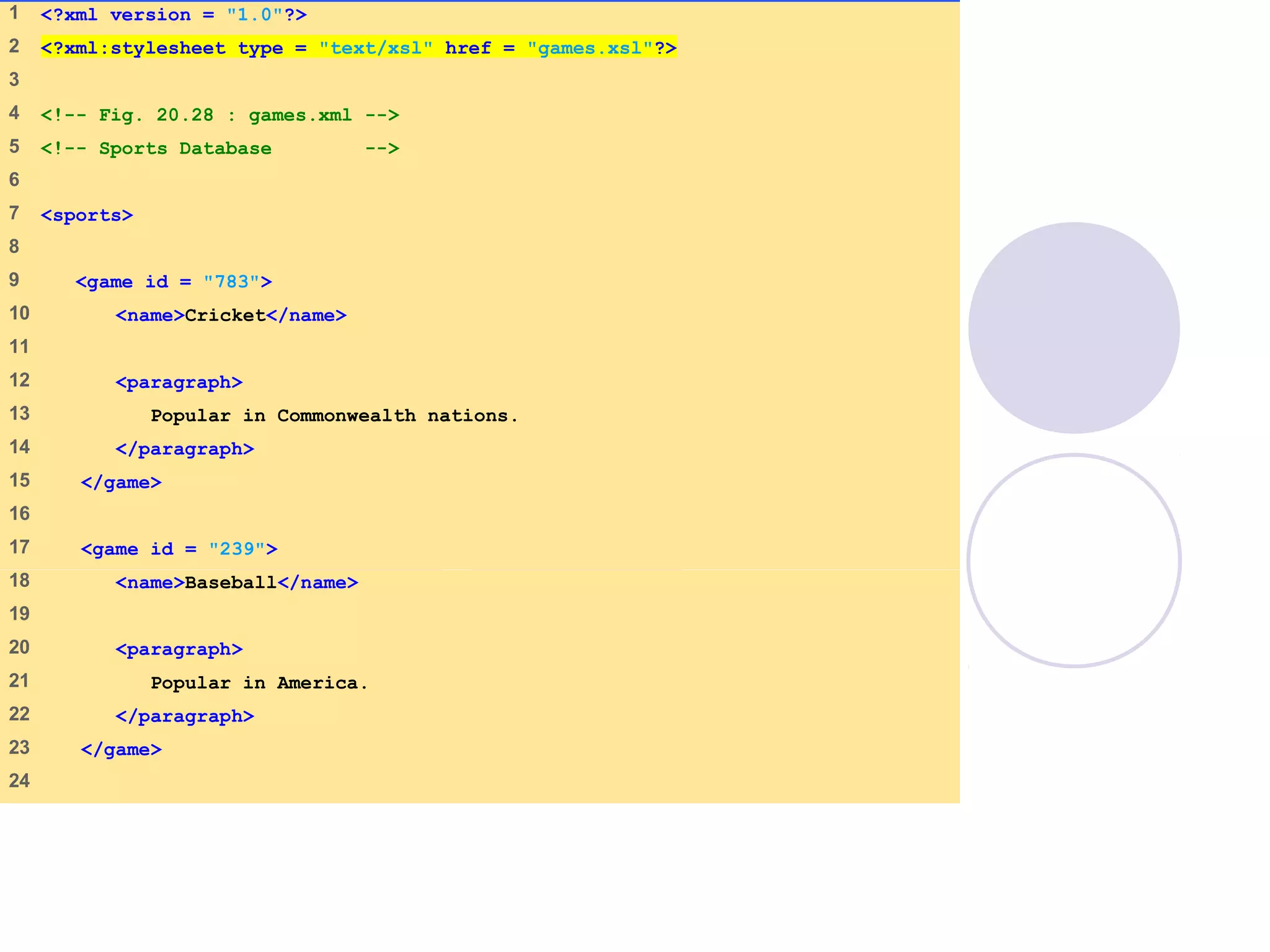
Task: Click the opening paragraph tag on line 12
Action: pyautogui.click(x=179, y=382)
